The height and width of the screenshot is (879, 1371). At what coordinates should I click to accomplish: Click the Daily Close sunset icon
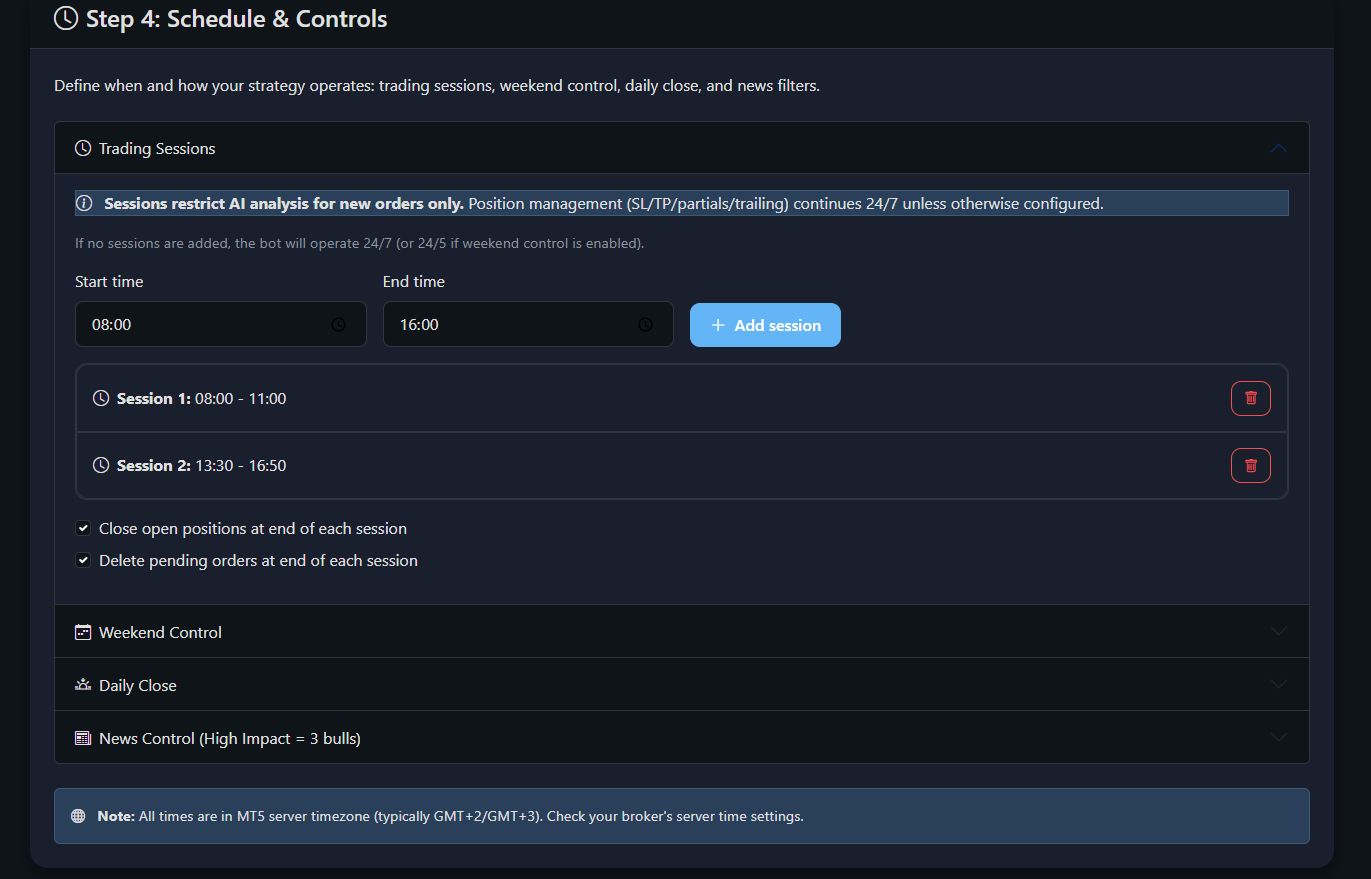click(x=83, y=685)
